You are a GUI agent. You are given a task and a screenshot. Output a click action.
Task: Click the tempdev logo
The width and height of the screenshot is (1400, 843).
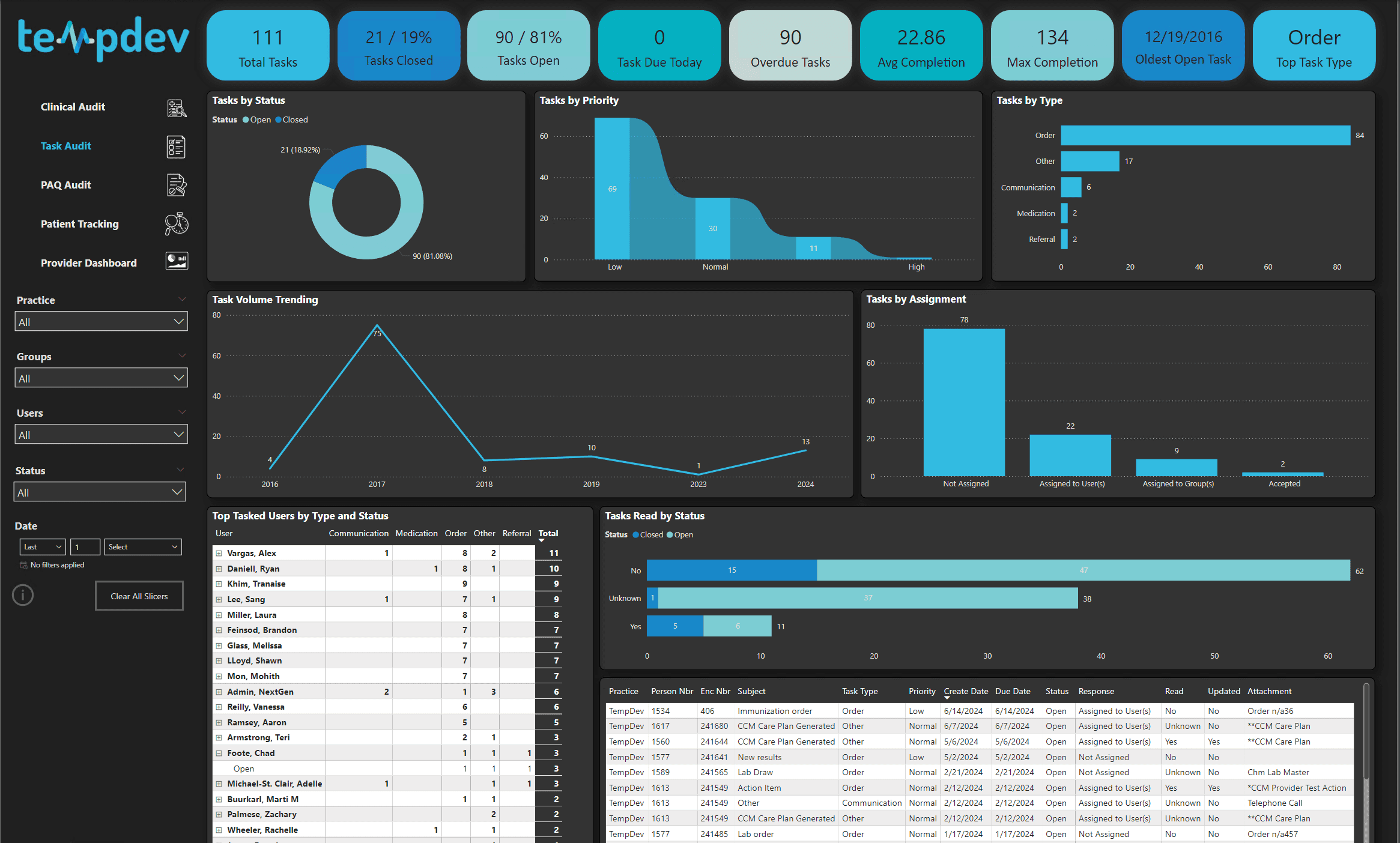[x=103, y=38]
